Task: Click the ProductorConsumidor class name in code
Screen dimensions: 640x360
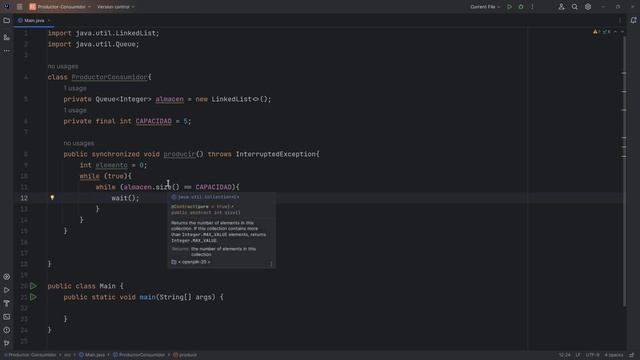Action: [x=109, y=77]
